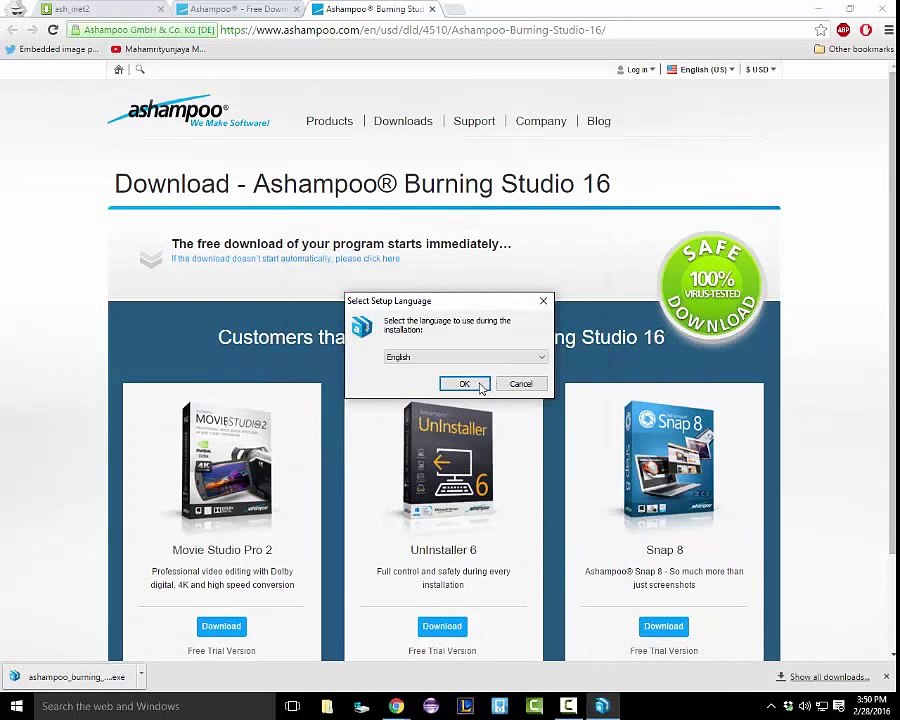Open the English (US) language dropdown

701,69
